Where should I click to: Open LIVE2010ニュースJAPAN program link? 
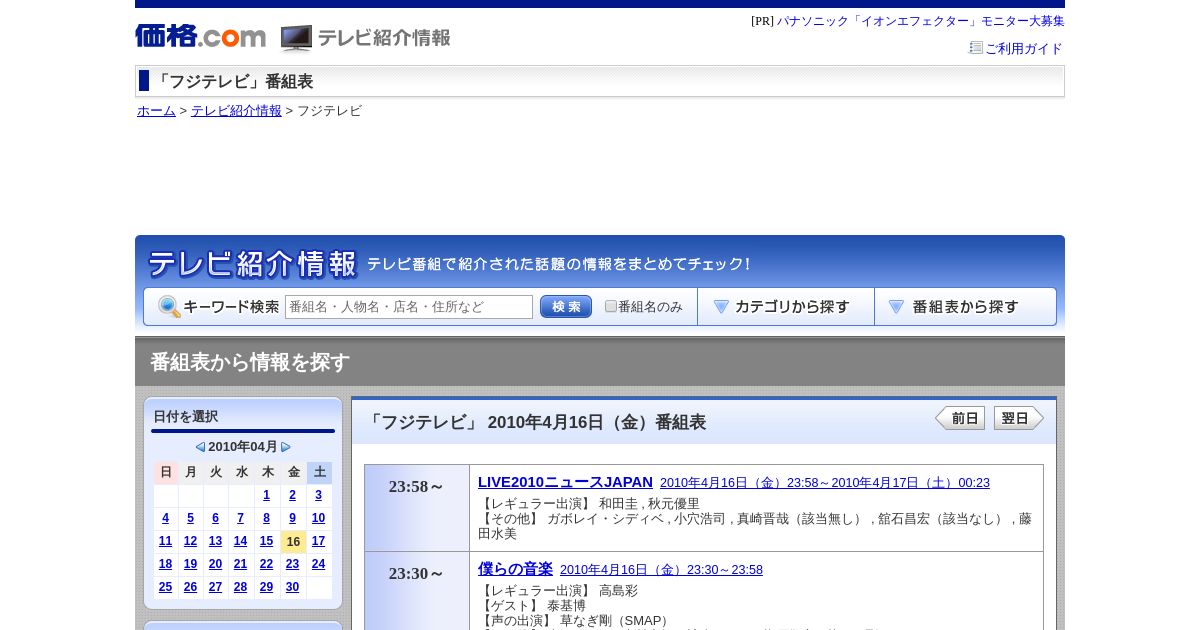pyautogui.click(x=565, y=482)
